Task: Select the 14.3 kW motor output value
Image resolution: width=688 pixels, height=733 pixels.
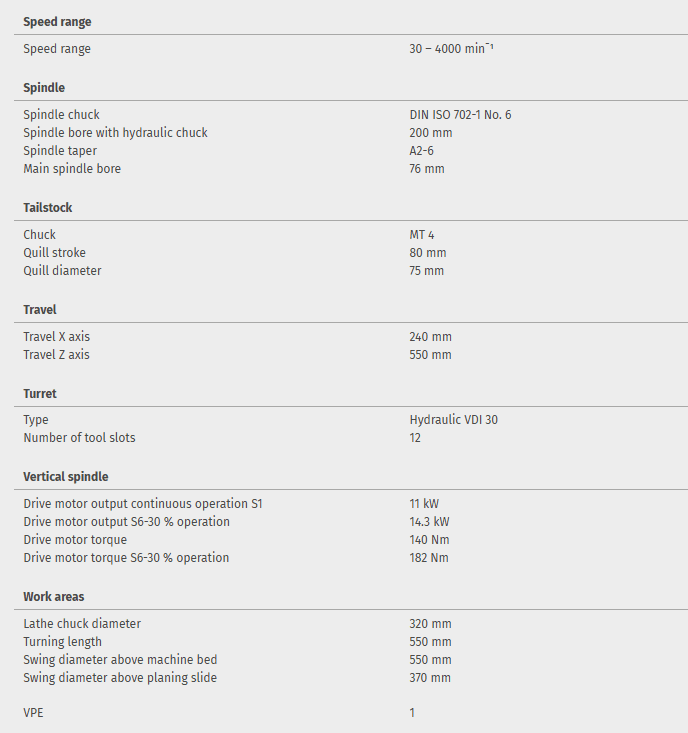Action: click(430, 522)
